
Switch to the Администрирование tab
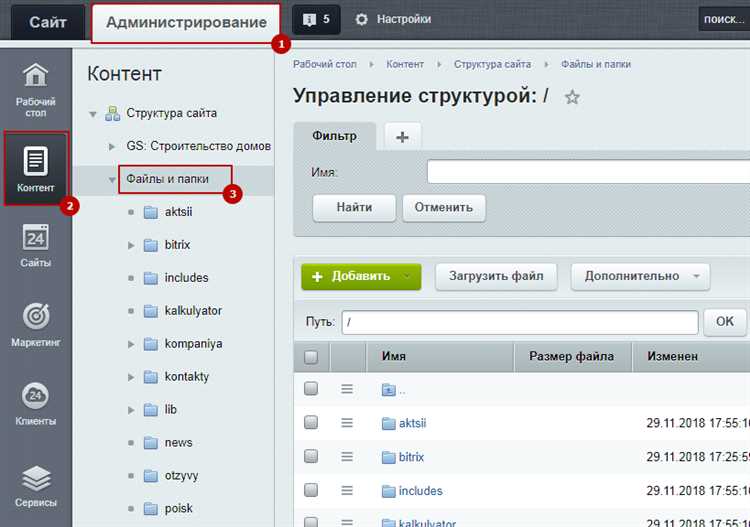tap(186, 22)
